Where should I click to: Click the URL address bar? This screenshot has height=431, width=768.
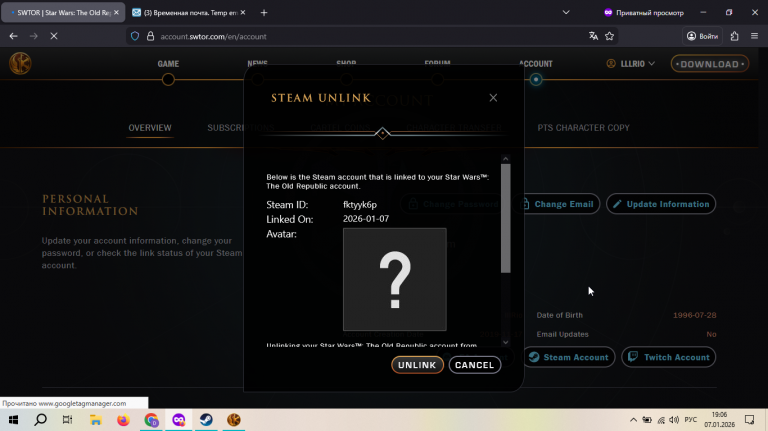pos(370,36)
